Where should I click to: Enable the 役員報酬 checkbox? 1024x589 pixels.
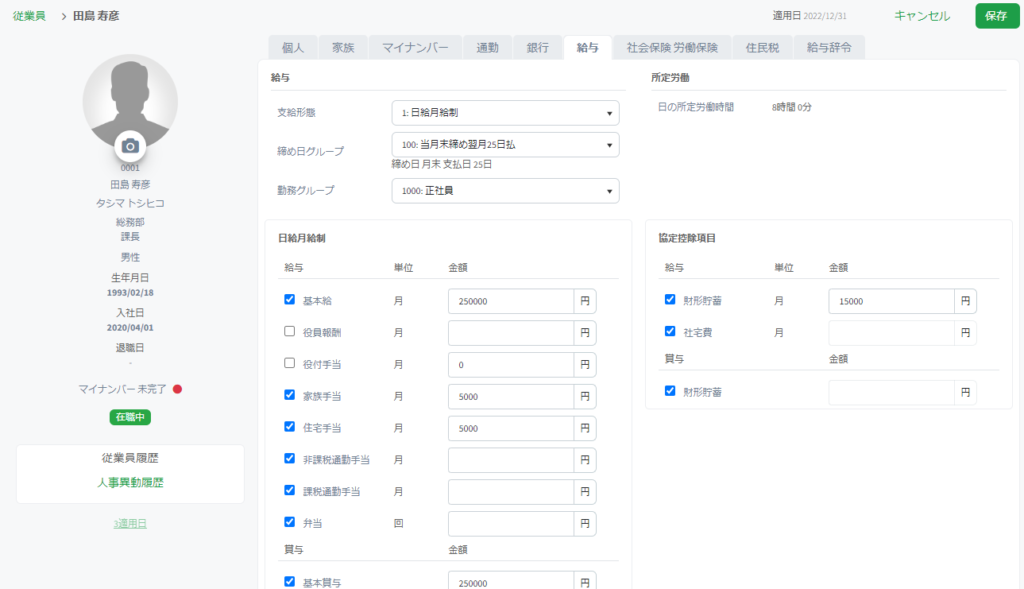[x=290, y=332]
